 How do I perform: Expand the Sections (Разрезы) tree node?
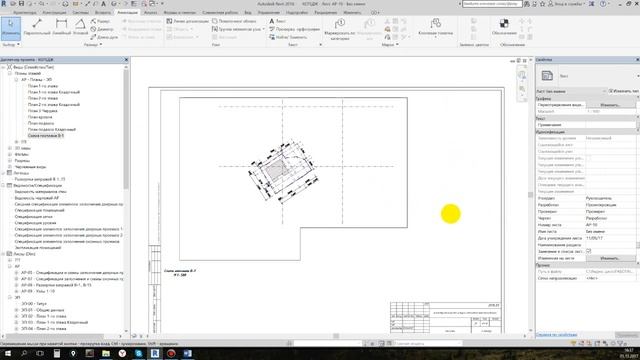coord(10,161)
